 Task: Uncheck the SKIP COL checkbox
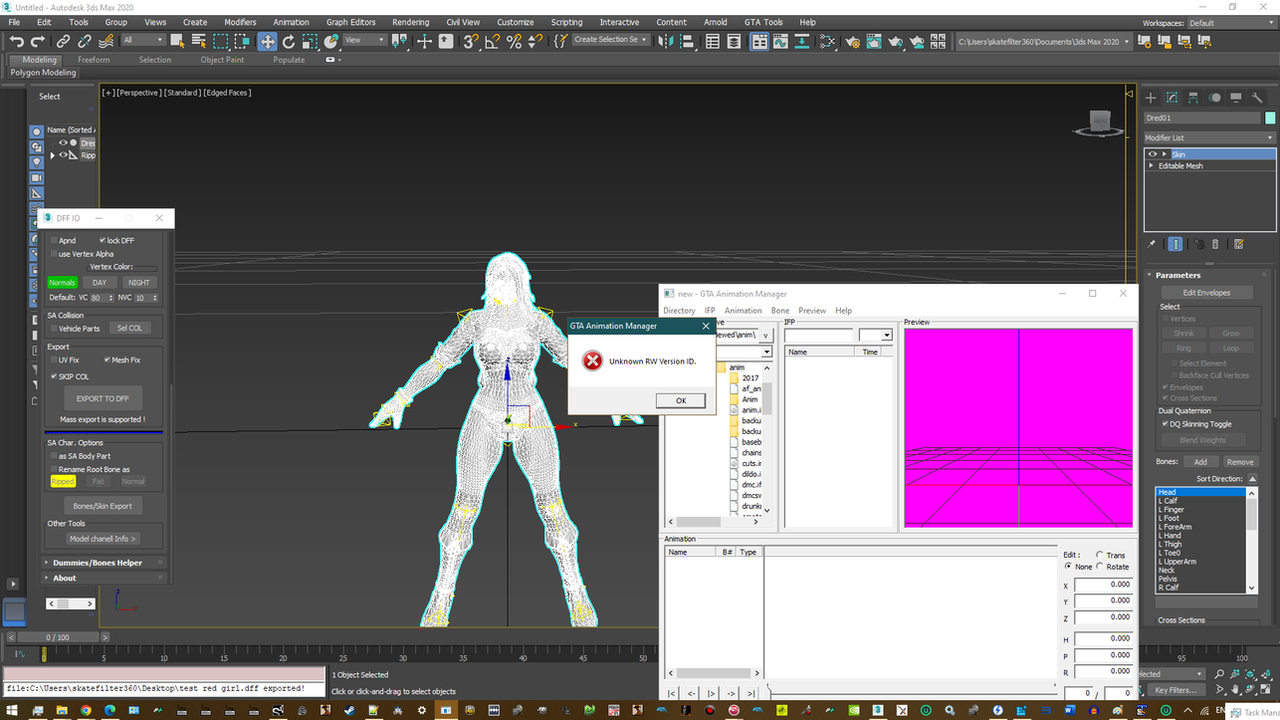pyautogui.click(x=54, y=376)
